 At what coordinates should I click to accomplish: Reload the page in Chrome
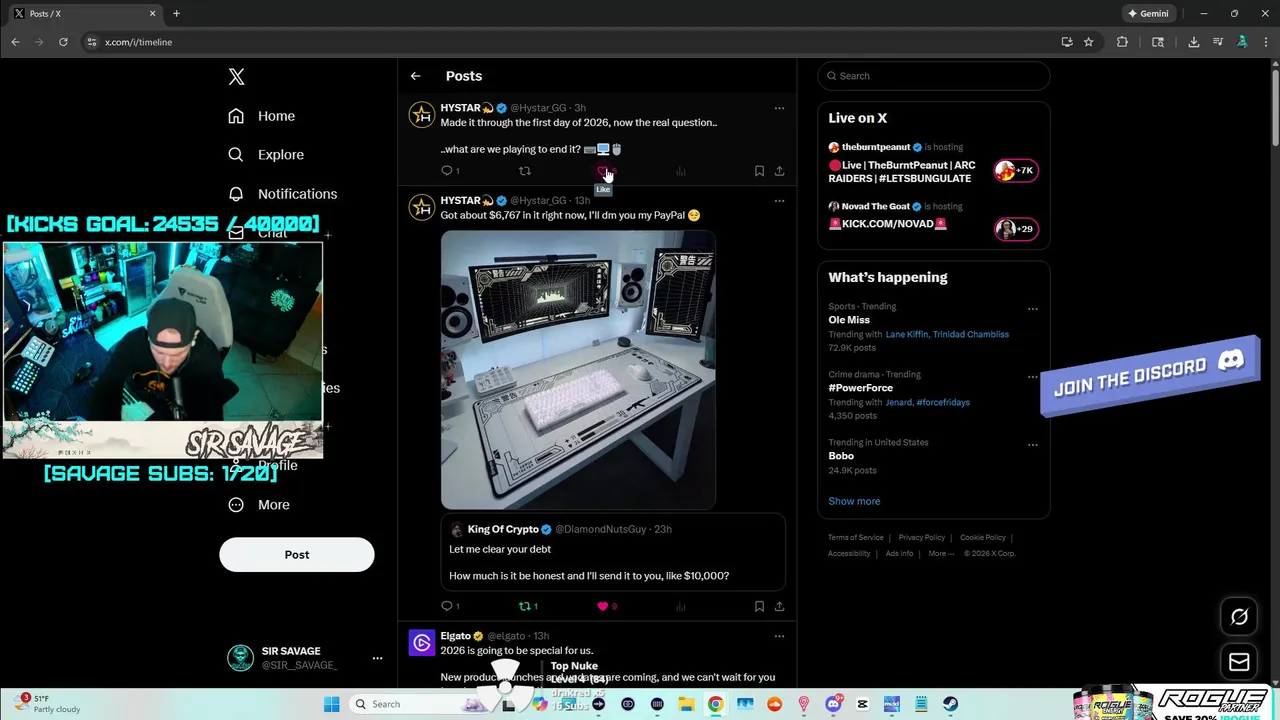pos(63,42)
